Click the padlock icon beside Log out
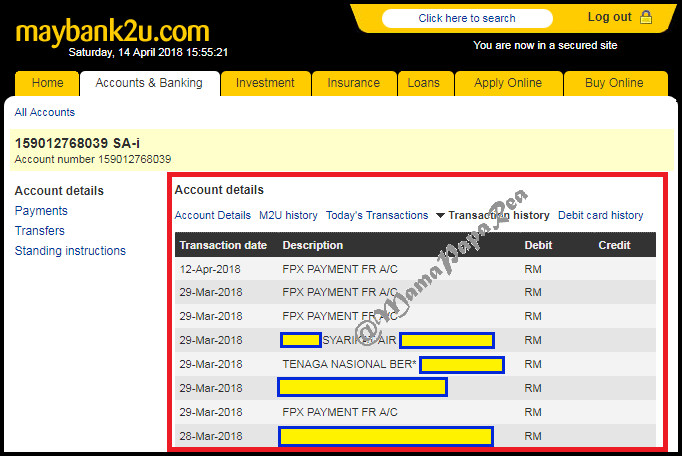Screen dimensions: 682x456 click(646, 17)
